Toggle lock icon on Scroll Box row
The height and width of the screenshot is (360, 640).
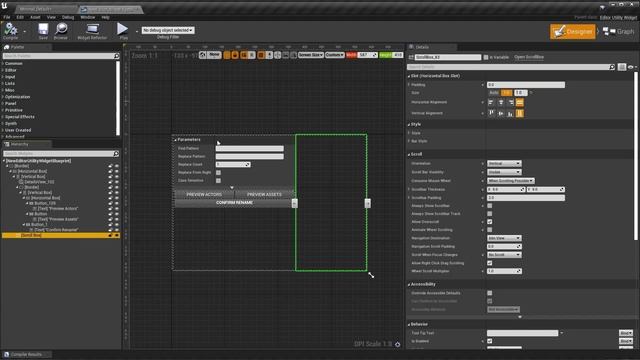[x=110, y=236]
